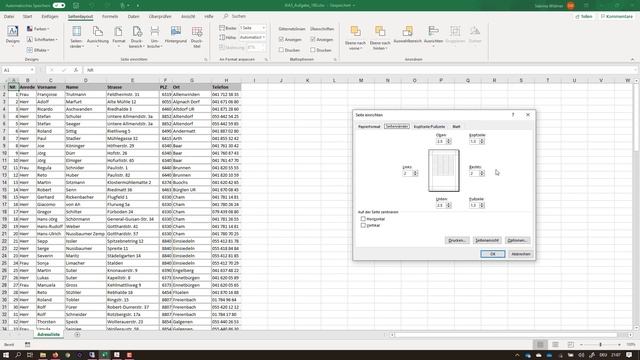Click the Drucken... button in dialog
This screenshot has height=360, width=640.
point(457,240)
